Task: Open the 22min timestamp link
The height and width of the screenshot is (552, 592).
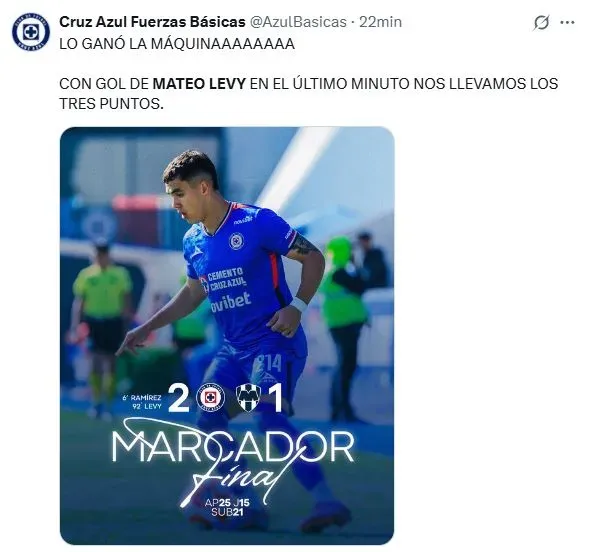Action: [380, 22]
